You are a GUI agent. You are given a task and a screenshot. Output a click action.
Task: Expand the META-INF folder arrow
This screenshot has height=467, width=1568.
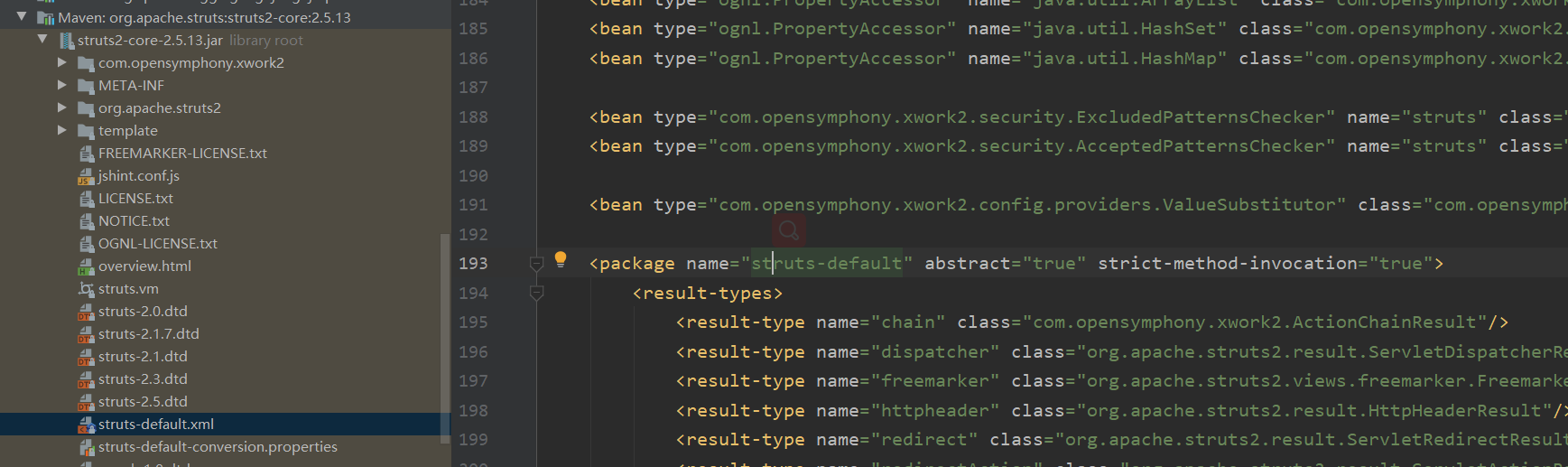pyautogui.click(x=61, y=85)
